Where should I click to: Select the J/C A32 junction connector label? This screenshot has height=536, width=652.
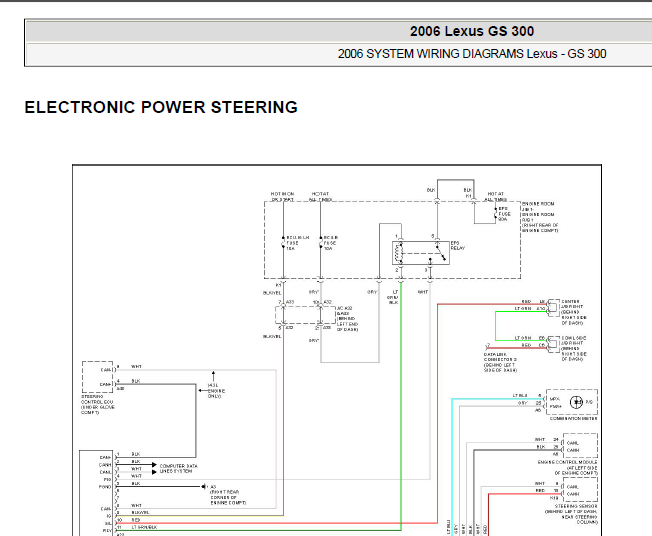point(347,319)
